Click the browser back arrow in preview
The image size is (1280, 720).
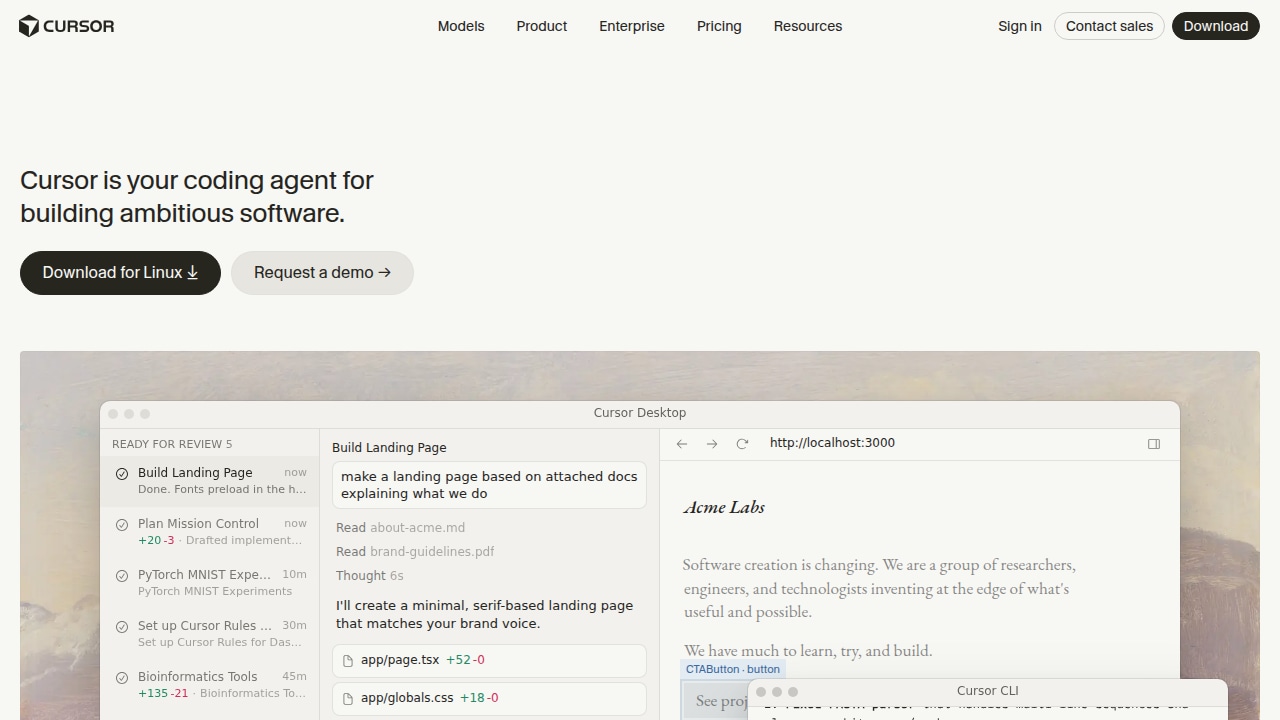point(682,444)
